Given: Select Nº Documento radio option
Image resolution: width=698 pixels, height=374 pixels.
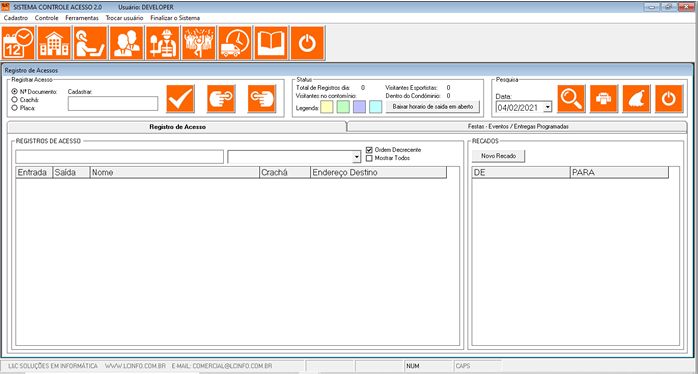Looking at the screenshot, I should (15, 91).
